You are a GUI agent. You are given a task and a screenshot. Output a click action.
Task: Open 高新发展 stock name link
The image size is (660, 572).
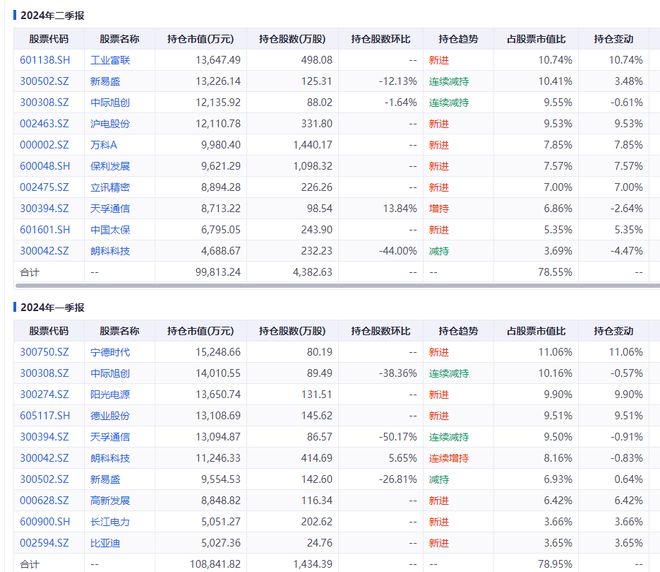tap(110, 500)
